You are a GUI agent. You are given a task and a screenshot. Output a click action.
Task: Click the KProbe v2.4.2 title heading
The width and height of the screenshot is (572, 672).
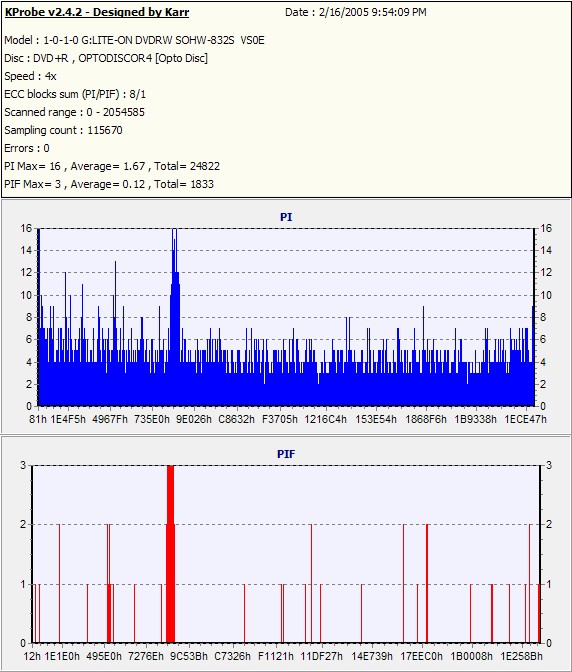click(x=97, y=12)
